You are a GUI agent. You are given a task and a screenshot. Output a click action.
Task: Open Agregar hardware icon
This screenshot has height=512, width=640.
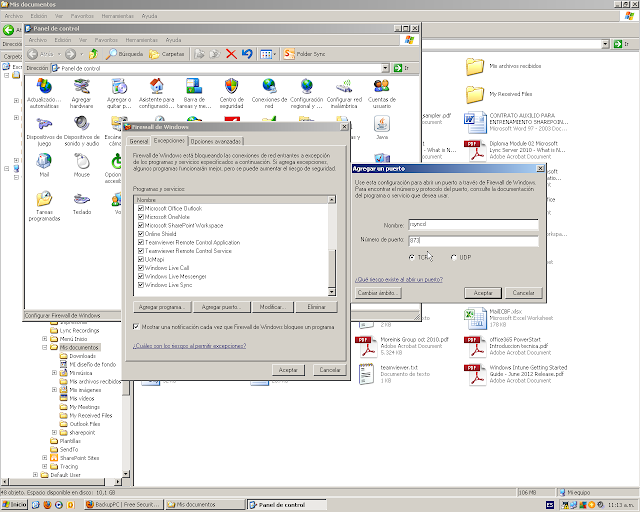pyautogui.click(x=81, y=93)
